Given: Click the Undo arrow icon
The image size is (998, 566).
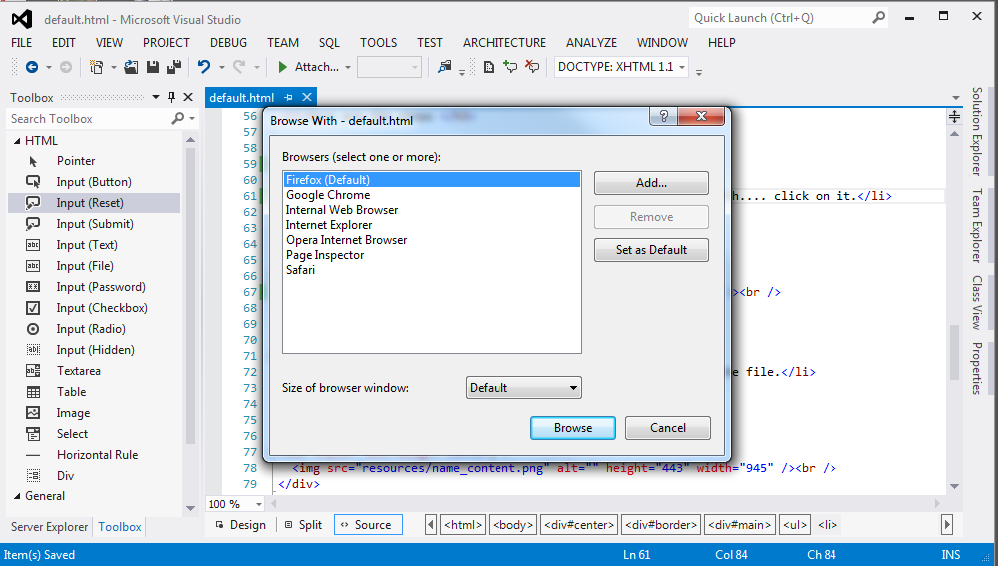Looking at the screenshot, I should (204, 67).
